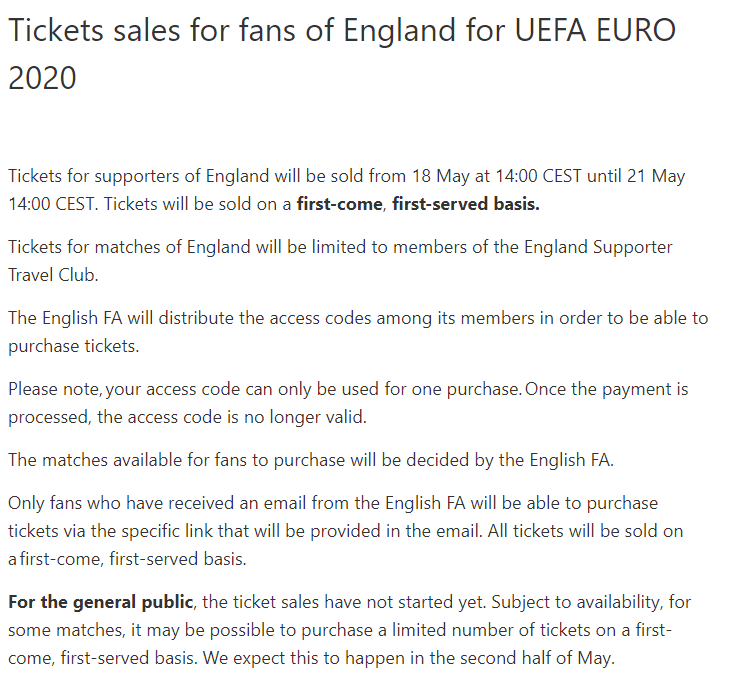
Task: Click the 'Only fans who have received an email' line
Action: [x=333, y=503]
